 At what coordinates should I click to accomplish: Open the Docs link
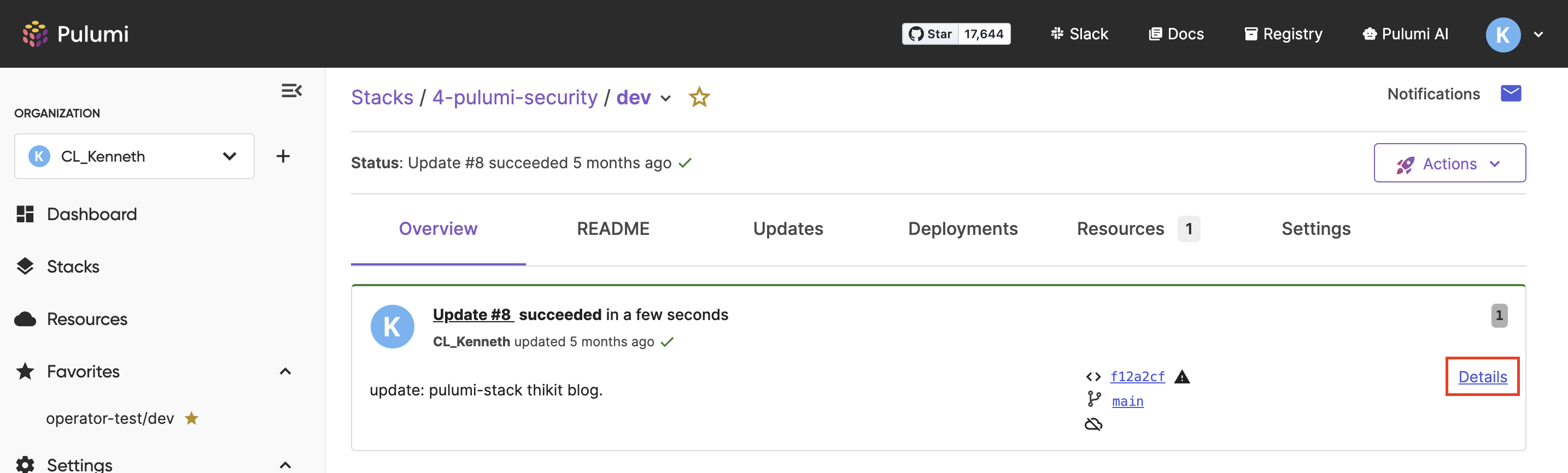(1176, 34)
